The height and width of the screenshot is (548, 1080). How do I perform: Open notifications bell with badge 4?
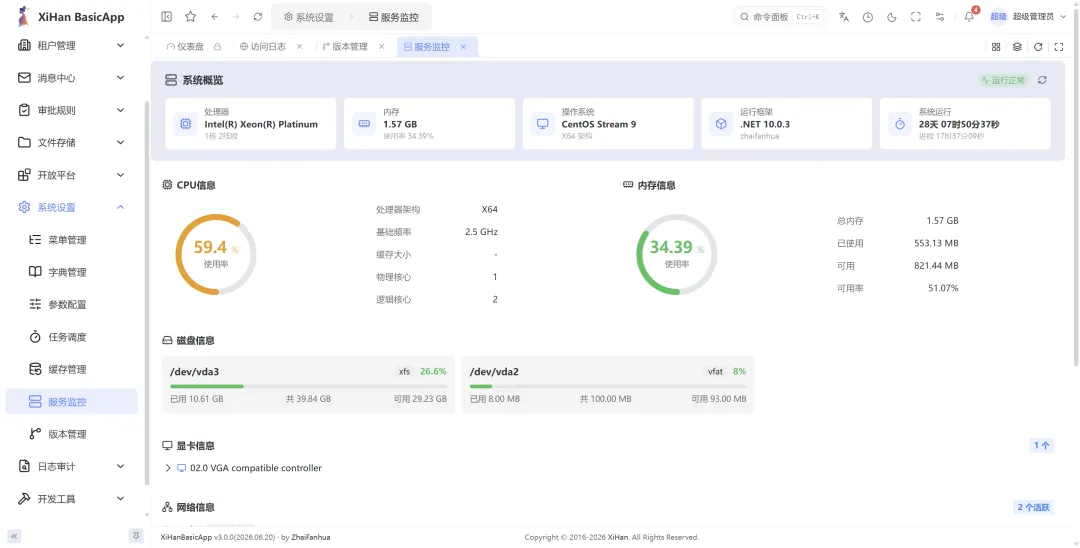coord(970,17)
